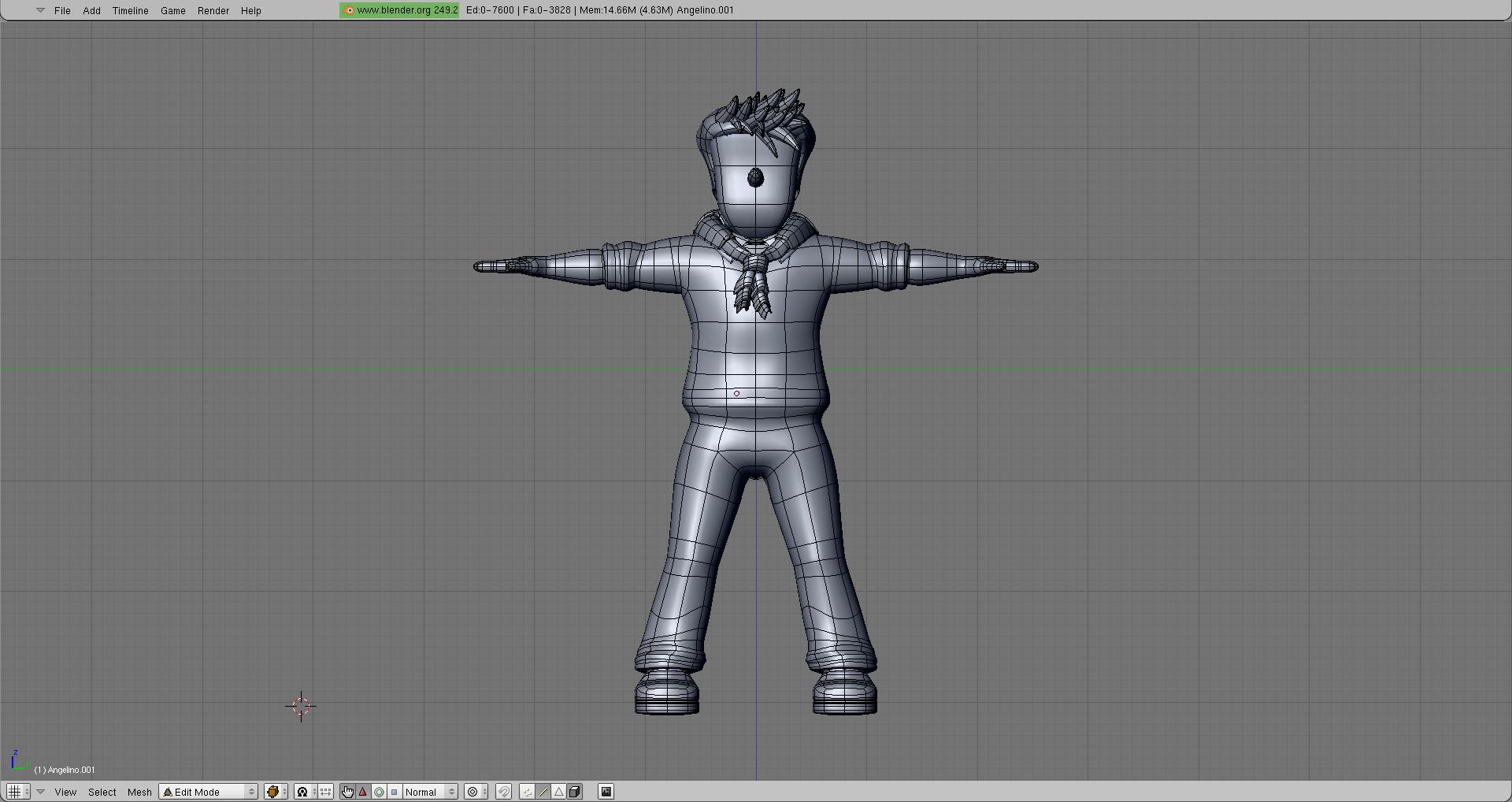
Task: Select face select mode triangle icon
Action: click(x=559, y=792)
